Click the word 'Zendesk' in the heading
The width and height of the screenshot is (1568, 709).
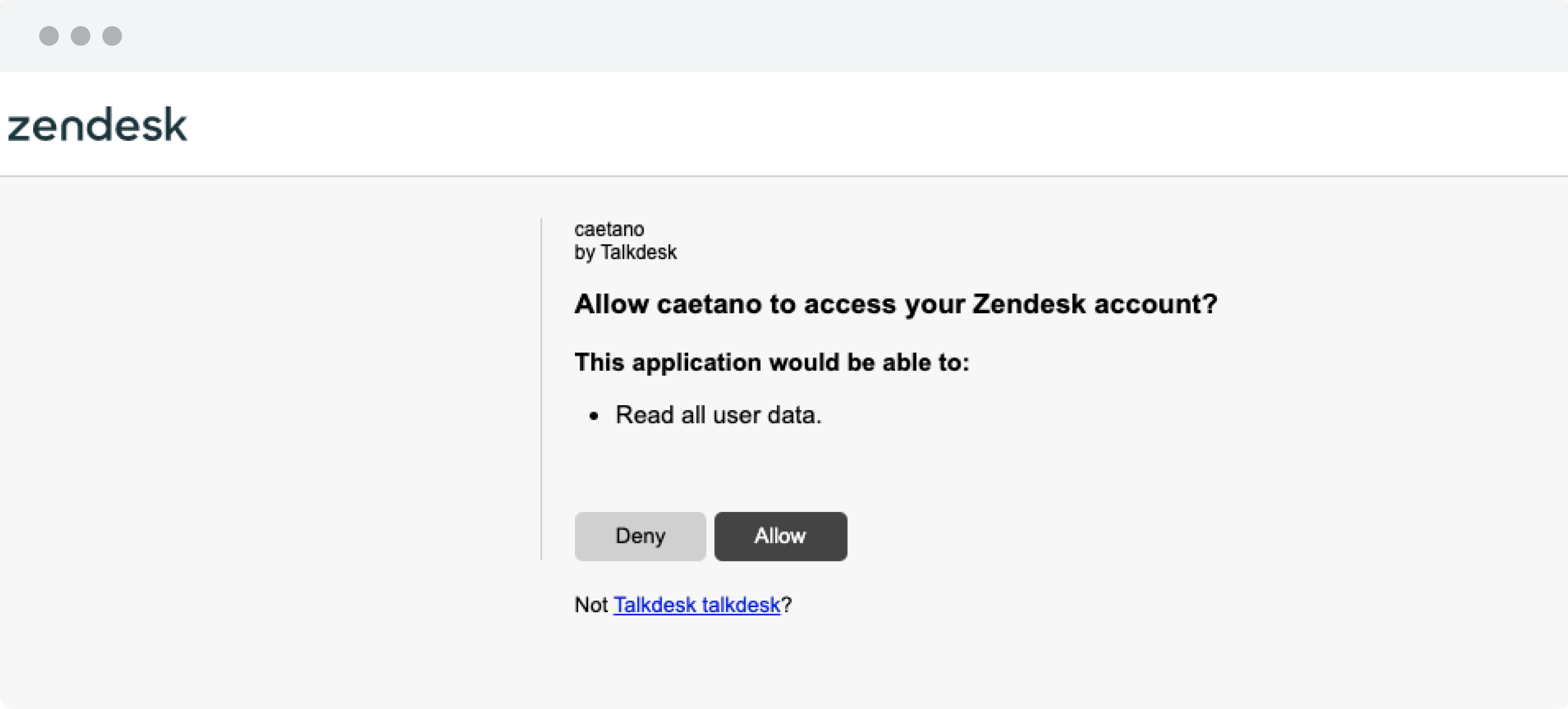pyautogui.click(x=1028, y=304)
